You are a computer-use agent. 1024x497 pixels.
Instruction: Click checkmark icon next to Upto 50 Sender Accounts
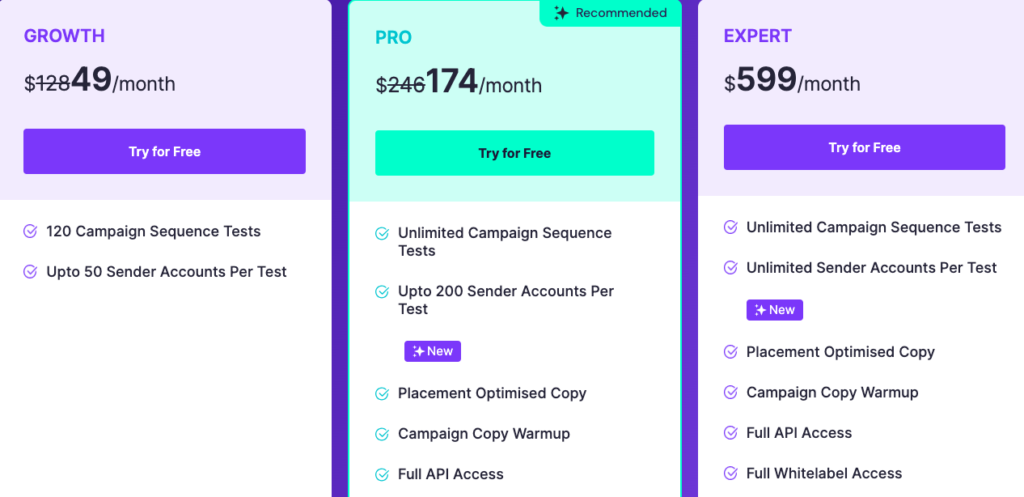(30, 272)
